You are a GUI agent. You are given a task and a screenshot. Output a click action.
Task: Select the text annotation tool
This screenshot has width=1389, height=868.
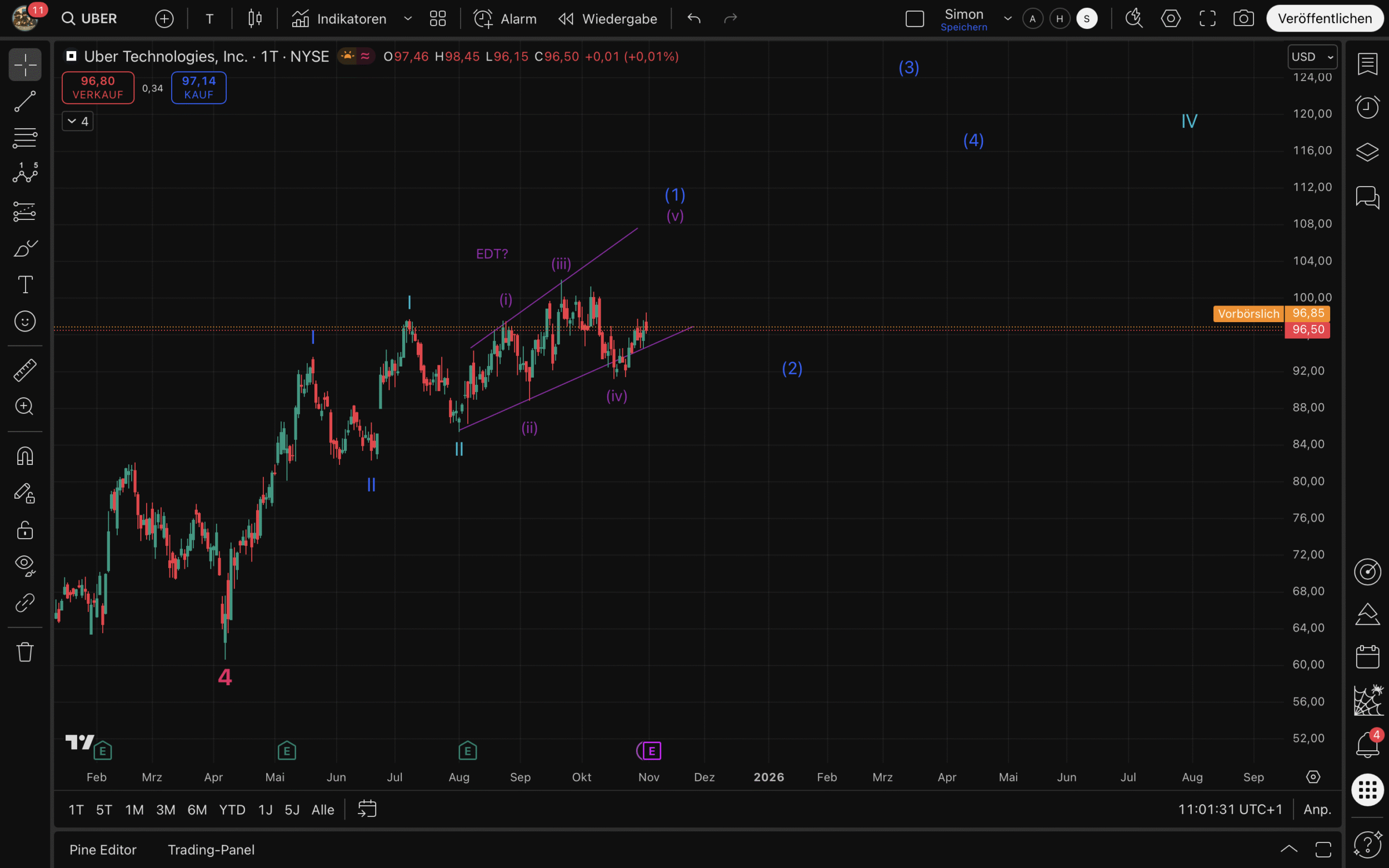[x=24, y=285]
